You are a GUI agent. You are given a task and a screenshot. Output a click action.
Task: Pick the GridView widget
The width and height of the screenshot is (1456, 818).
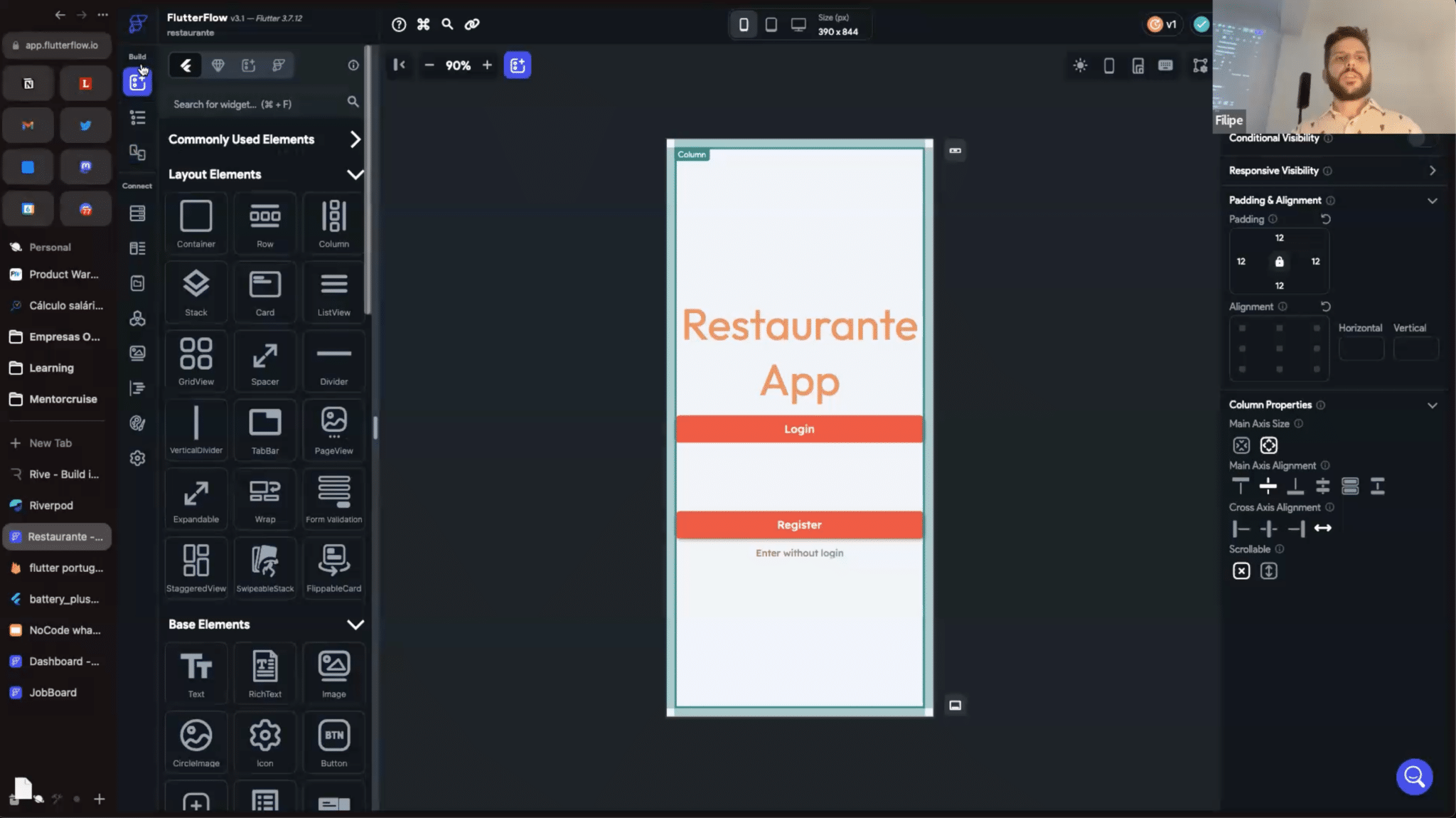196,361
